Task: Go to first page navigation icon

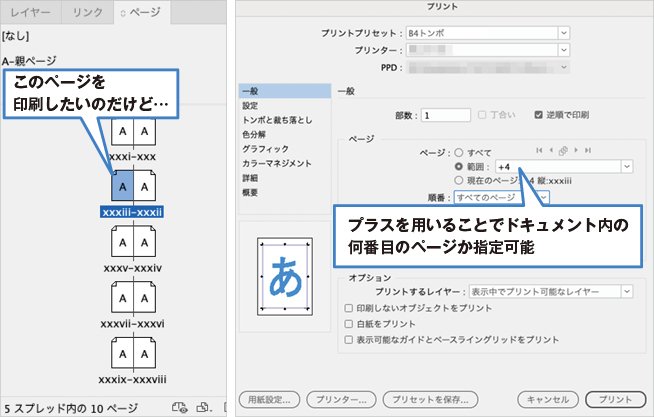Action: [539, 150]
